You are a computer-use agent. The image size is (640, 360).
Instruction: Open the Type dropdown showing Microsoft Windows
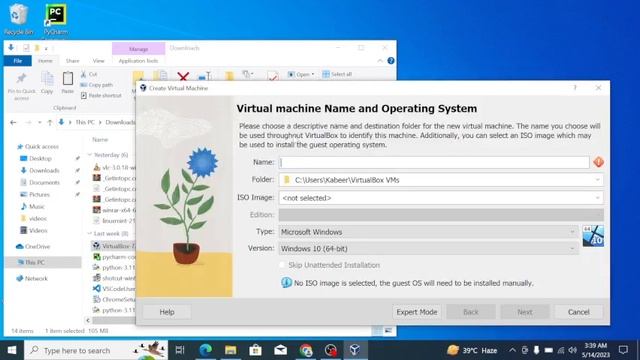429,232
